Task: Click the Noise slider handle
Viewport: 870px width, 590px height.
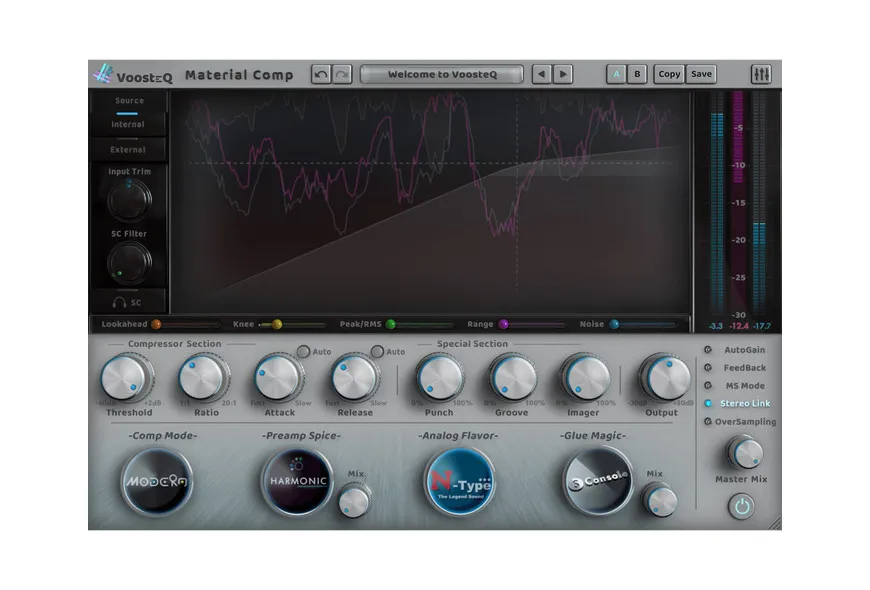Action: tap(614, 324)
